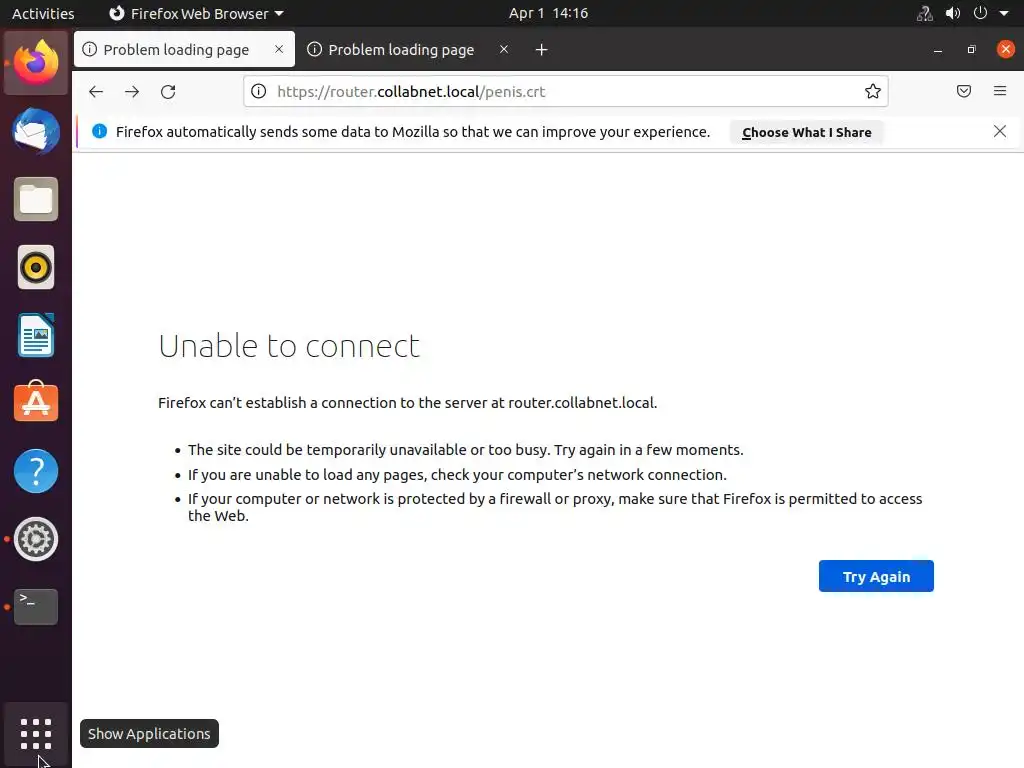Viewport: 1024px width, 768px height.
Task: Show site information icon in address bar
Action: pos(259,91)
